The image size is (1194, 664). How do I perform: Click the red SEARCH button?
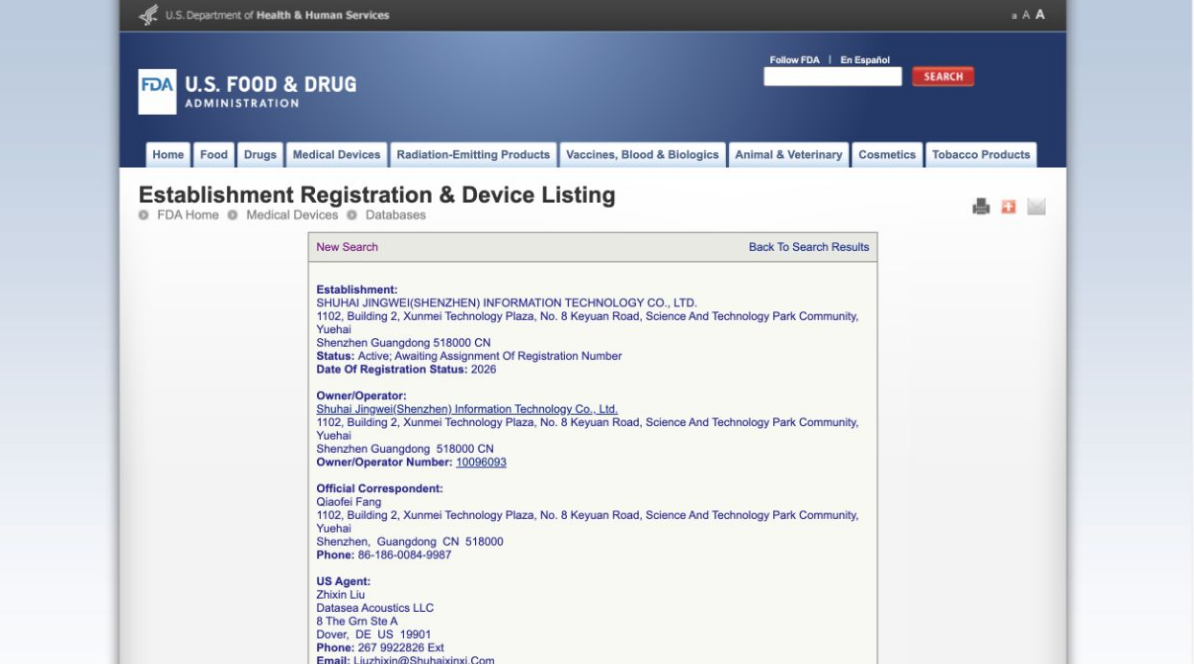tap(943, 76)
